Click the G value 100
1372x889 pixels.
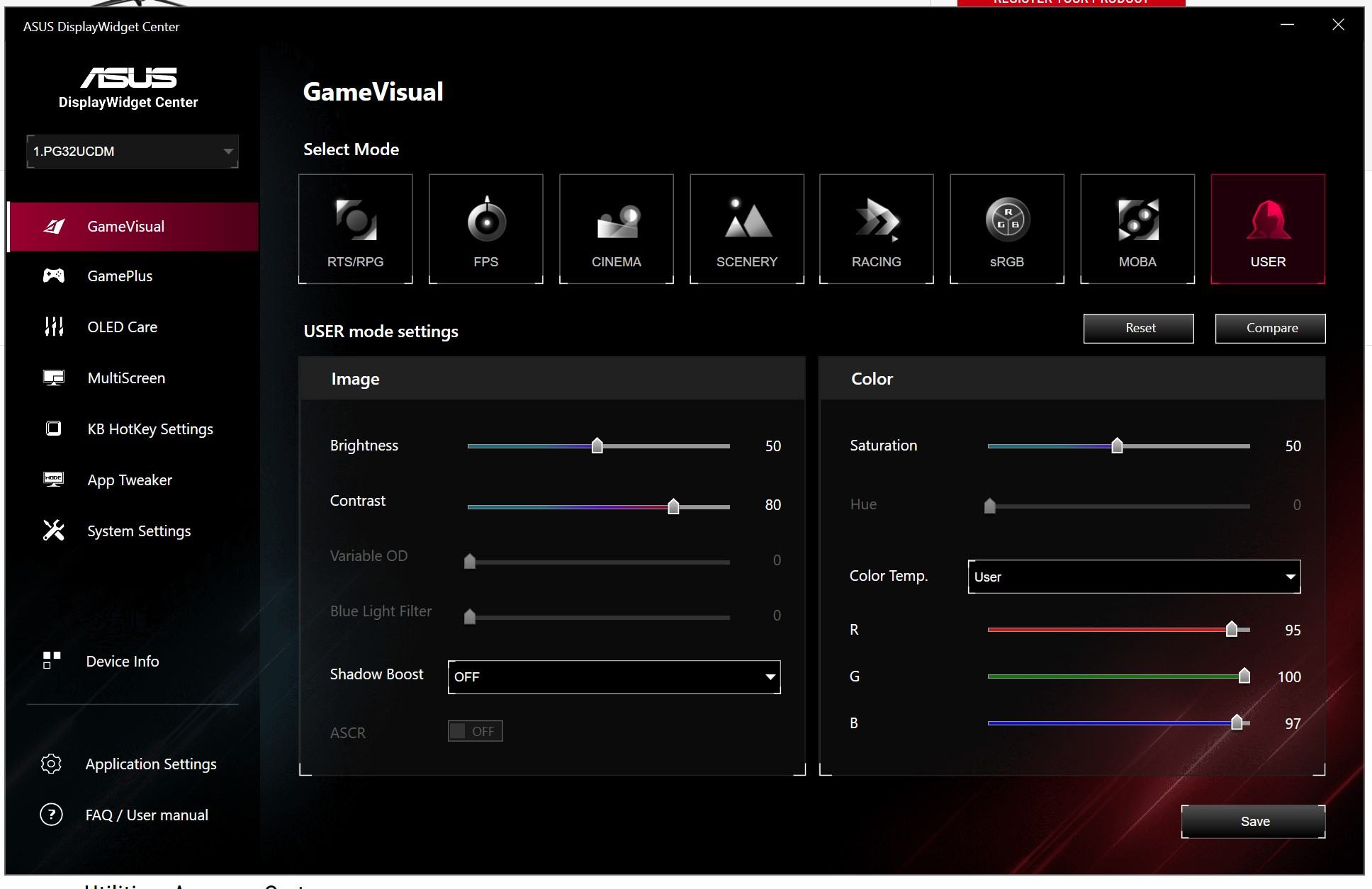1289,677
